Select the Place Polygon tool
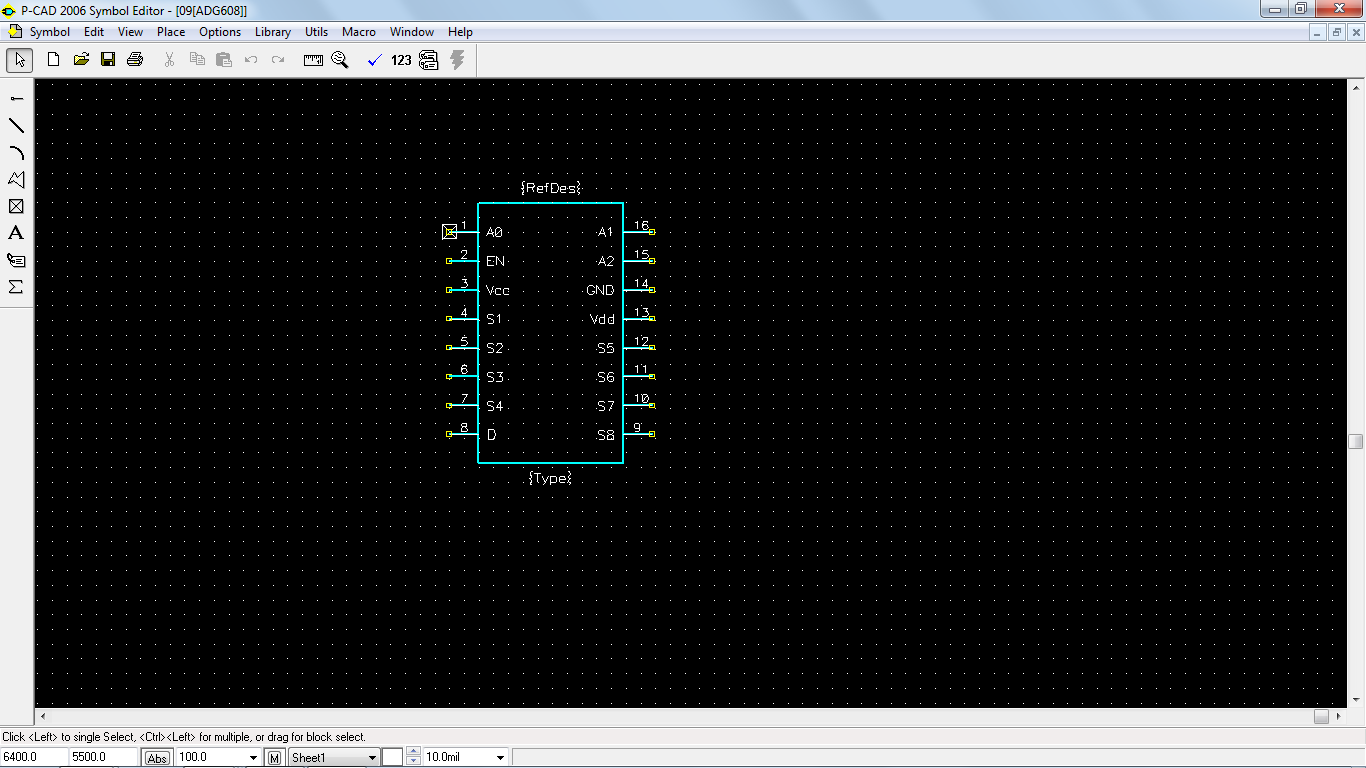Image resolution: width=1366 pixels, height=768 pixels. click(x=16, y=180)
